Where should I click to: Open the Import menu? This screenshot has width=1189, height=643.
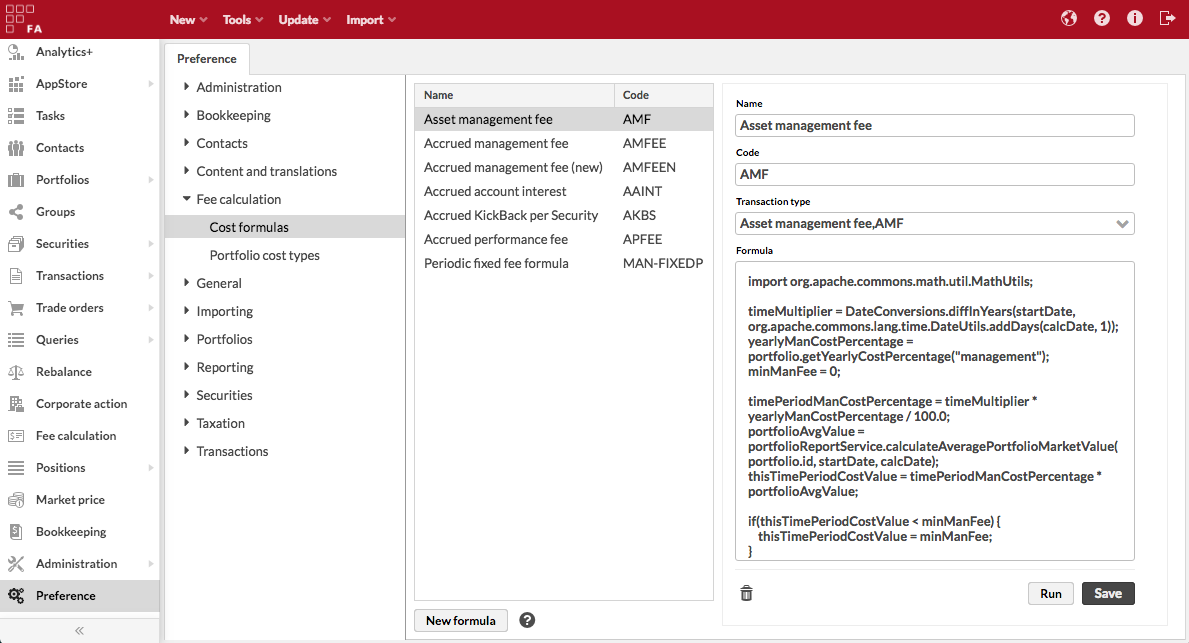pos(371,20)
